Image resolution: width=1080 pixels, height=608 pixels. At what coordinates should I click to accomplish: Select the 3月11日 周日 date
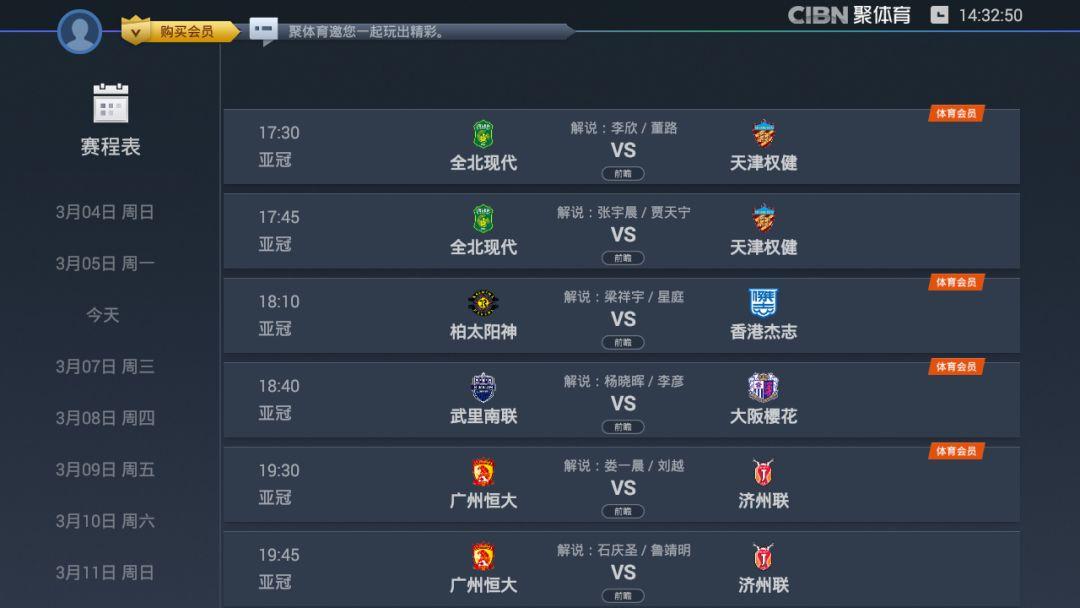click(x=105, y=572)
